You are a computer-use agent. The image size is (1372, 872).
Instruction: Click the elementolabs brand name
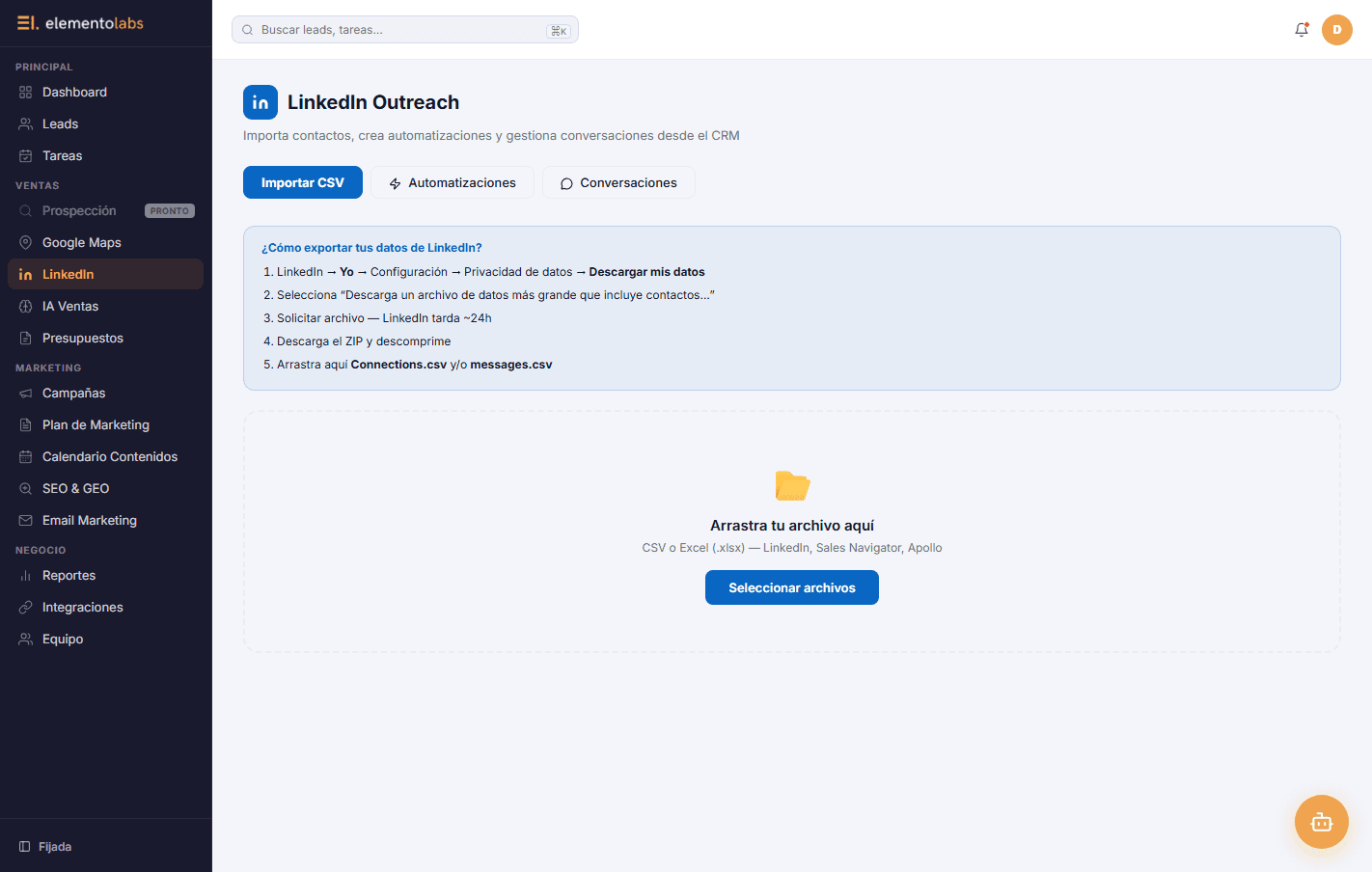(95, 23)
